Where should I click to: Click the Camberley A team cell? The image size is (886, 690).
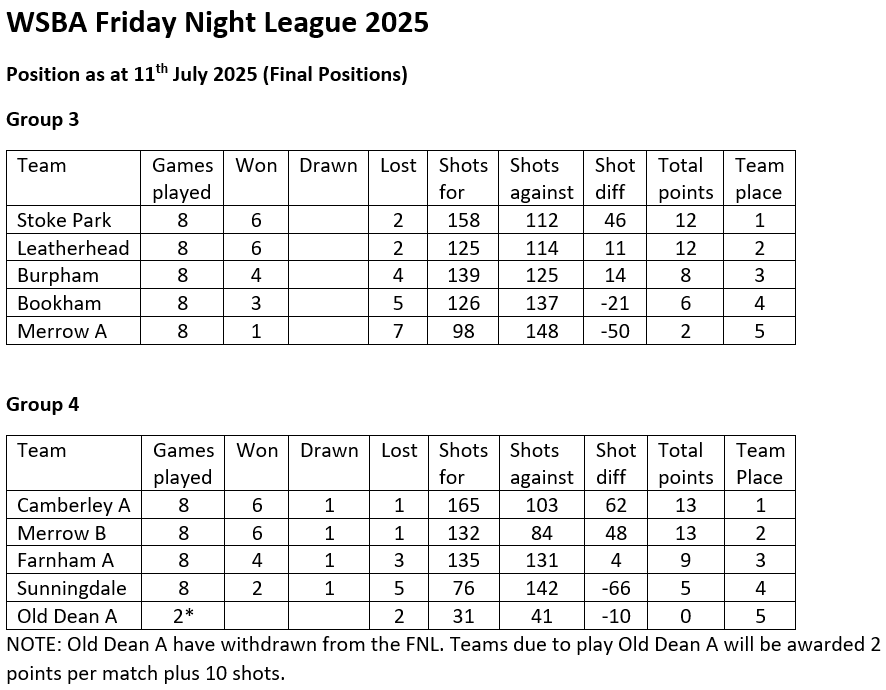coord(74,505)
